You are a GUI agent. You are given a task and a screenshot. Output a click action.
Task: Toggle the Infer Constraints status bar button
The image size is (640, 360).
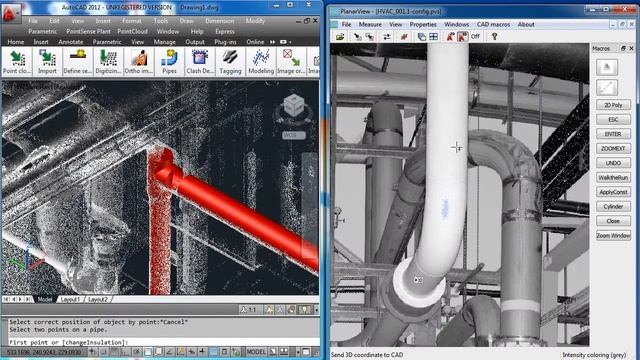coord(93,351)
